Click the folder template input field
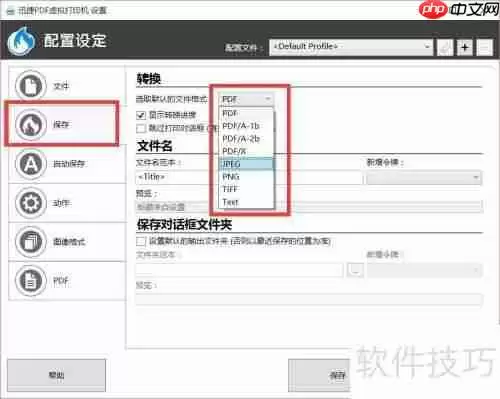This screenshot has width=500, height=399. (239, 270)
